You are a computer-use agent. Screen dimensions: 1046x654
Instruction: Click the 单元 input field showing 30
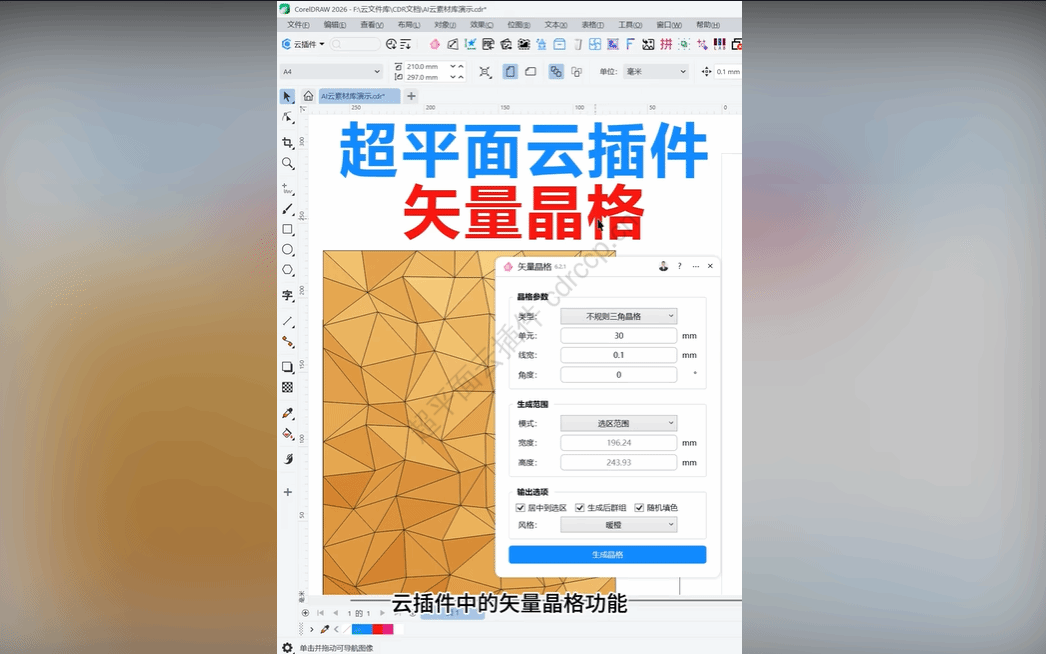[x=618, y=336]
